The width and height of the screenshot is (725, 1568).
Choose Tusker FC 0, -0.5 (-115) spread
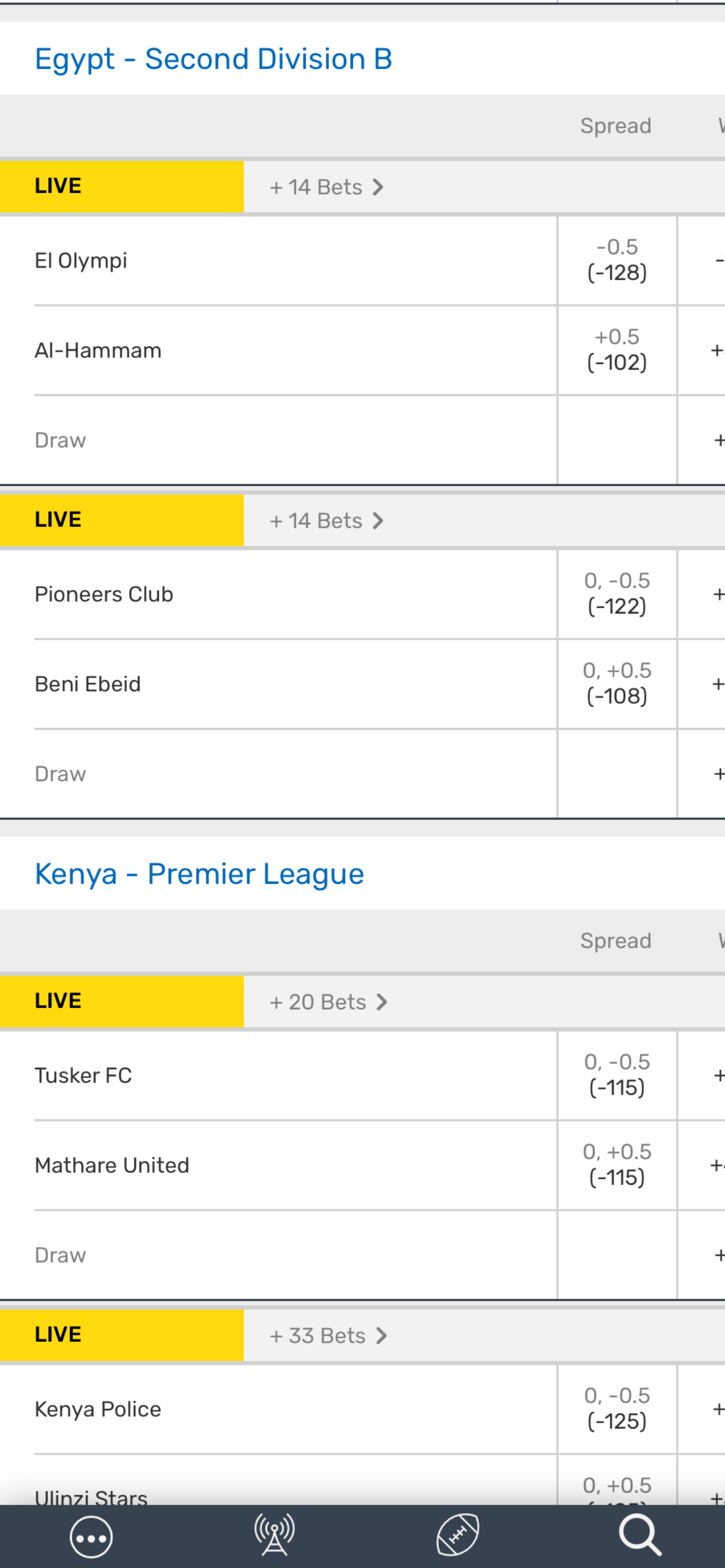(617, 1075)
